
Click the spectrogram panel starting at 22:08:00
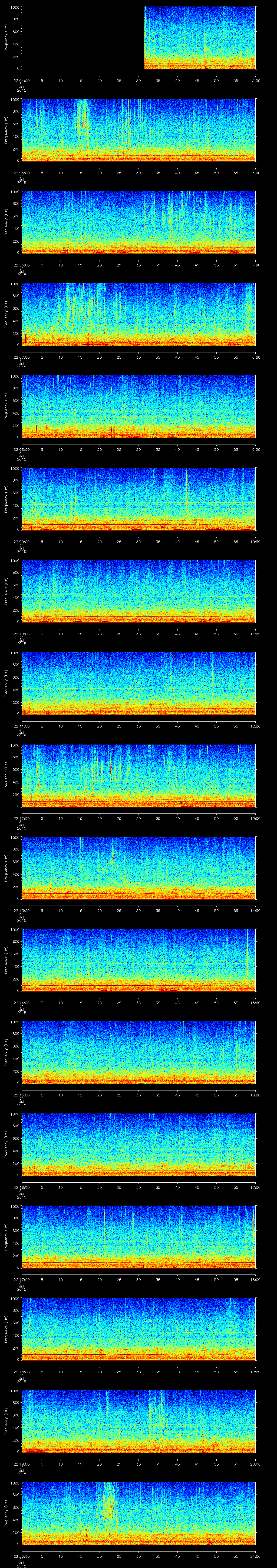(138, 407)
